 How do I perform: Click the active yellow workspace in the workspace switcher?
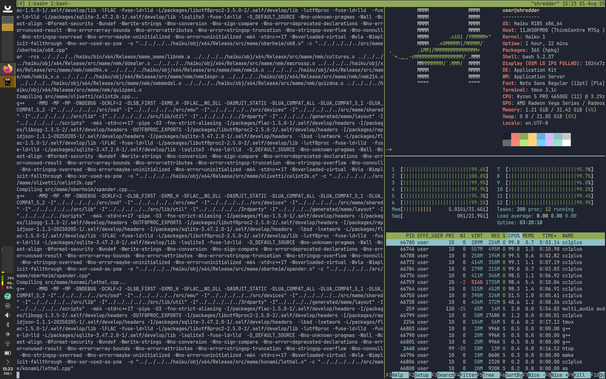(7, 27)
